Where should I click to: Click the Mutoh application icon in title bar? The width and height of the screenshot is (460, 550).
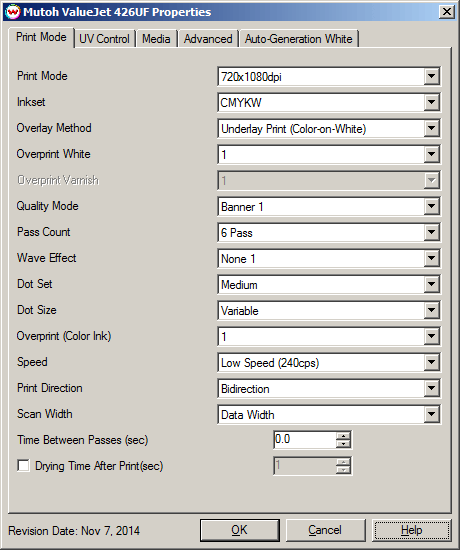(13, 12)
